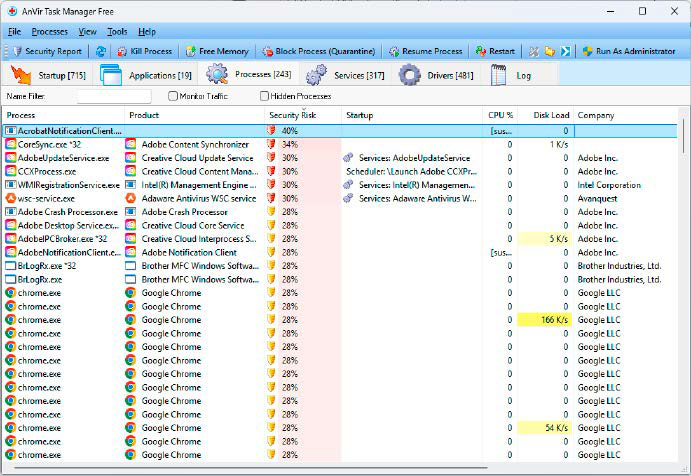This screenshot has height=476, width=691.
Task: Switch to the Drivers tab
Action: [436, 75]
